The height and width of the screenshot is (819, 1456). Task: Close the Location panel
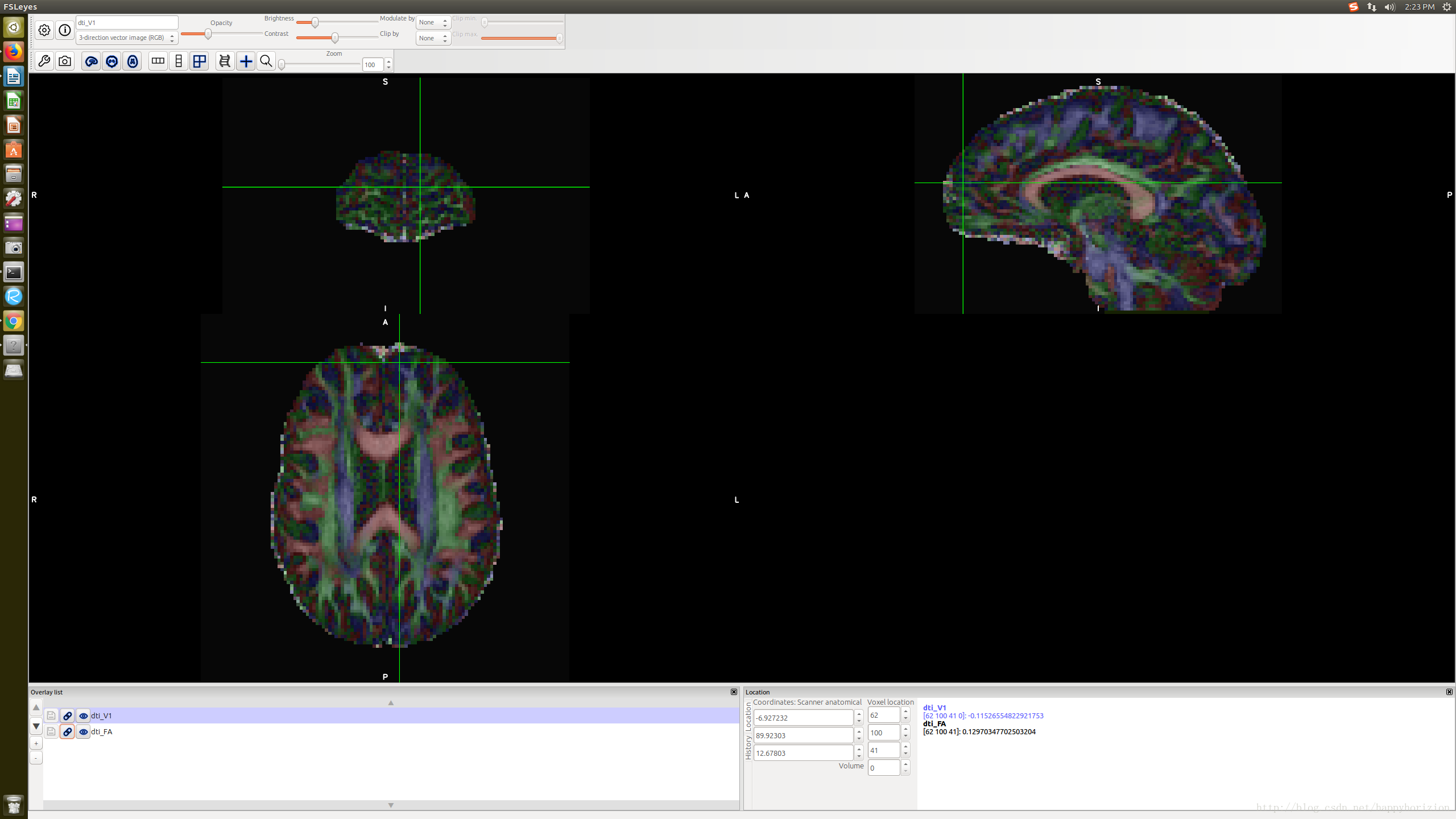(1449, 692)
